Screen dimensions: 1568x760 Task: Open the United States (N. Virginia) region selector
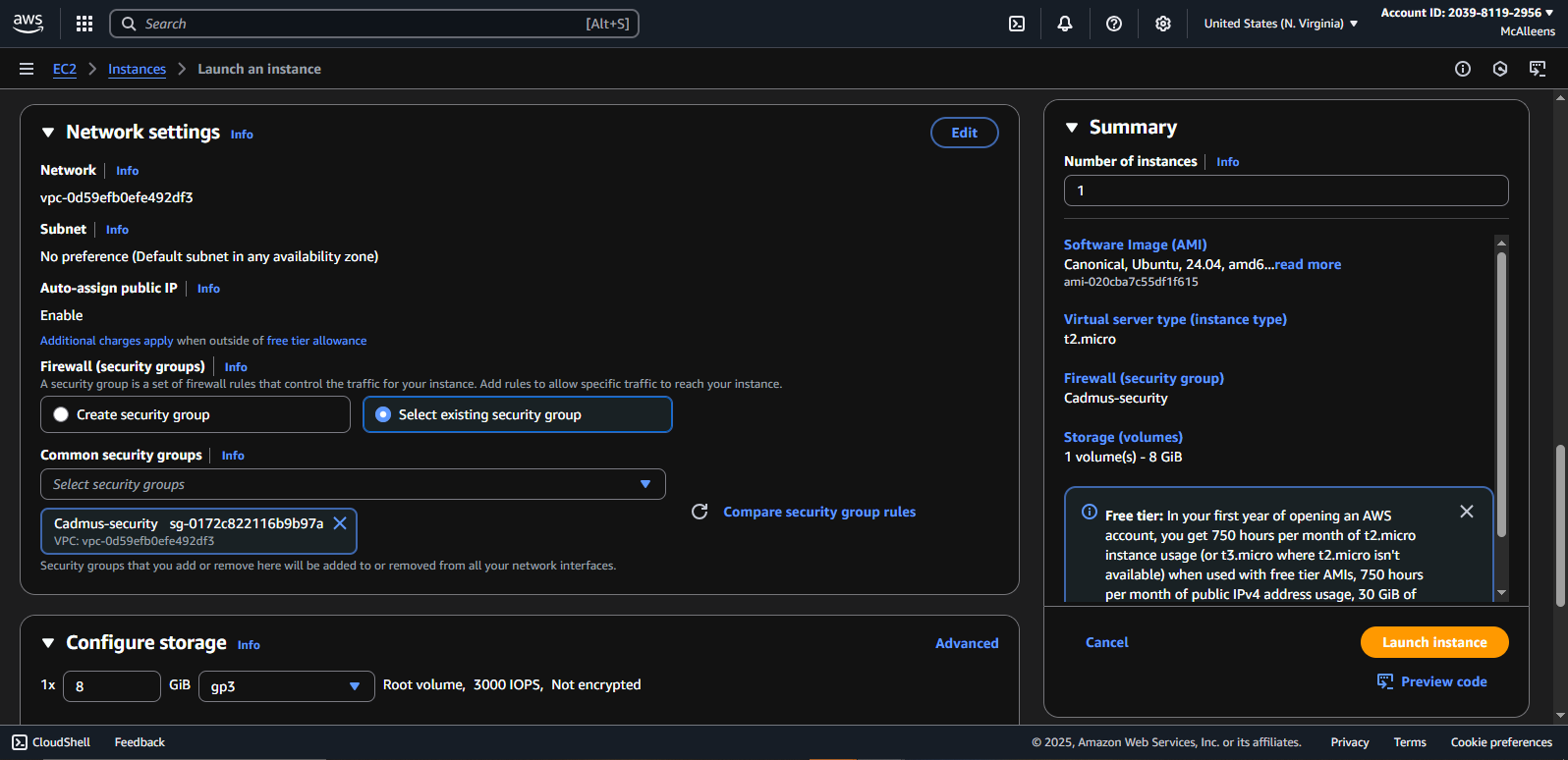[x=1281, y=24]
